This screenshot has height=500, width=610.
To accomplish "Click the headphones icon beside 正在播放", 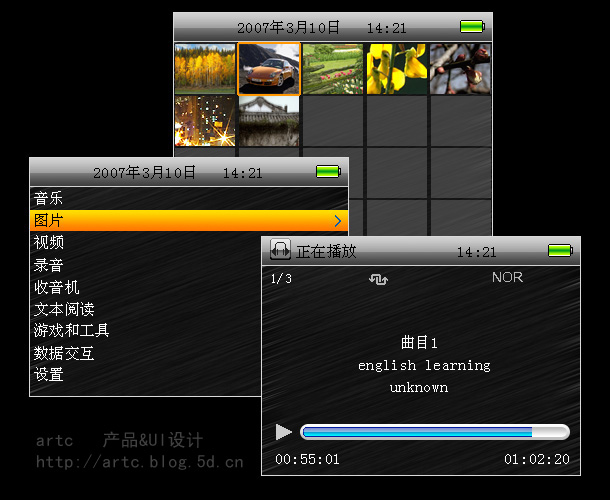I will click(x=280, y=249).
